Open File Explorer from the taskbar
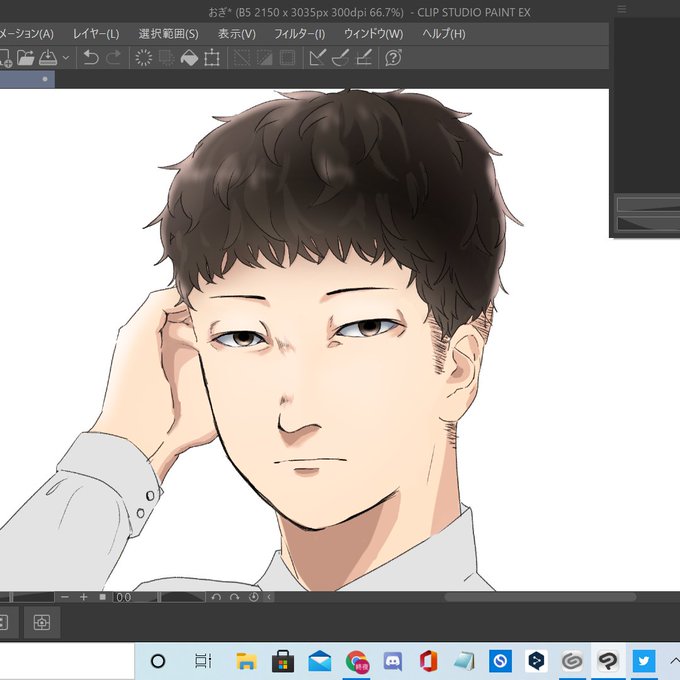Screen dimensions: 680x680 pyautogui.click(x=246, y=661)
